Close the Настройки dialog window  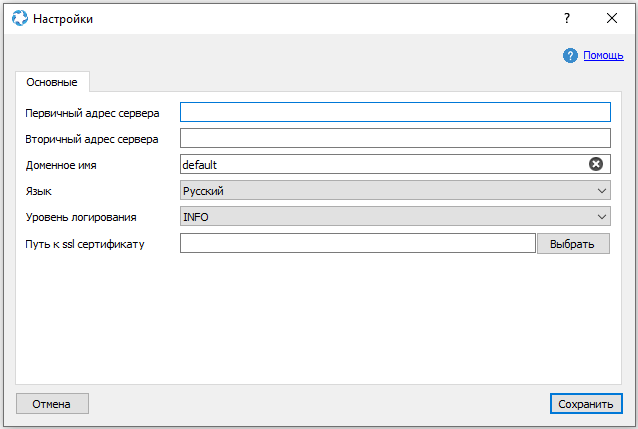[x=612, y=18]
